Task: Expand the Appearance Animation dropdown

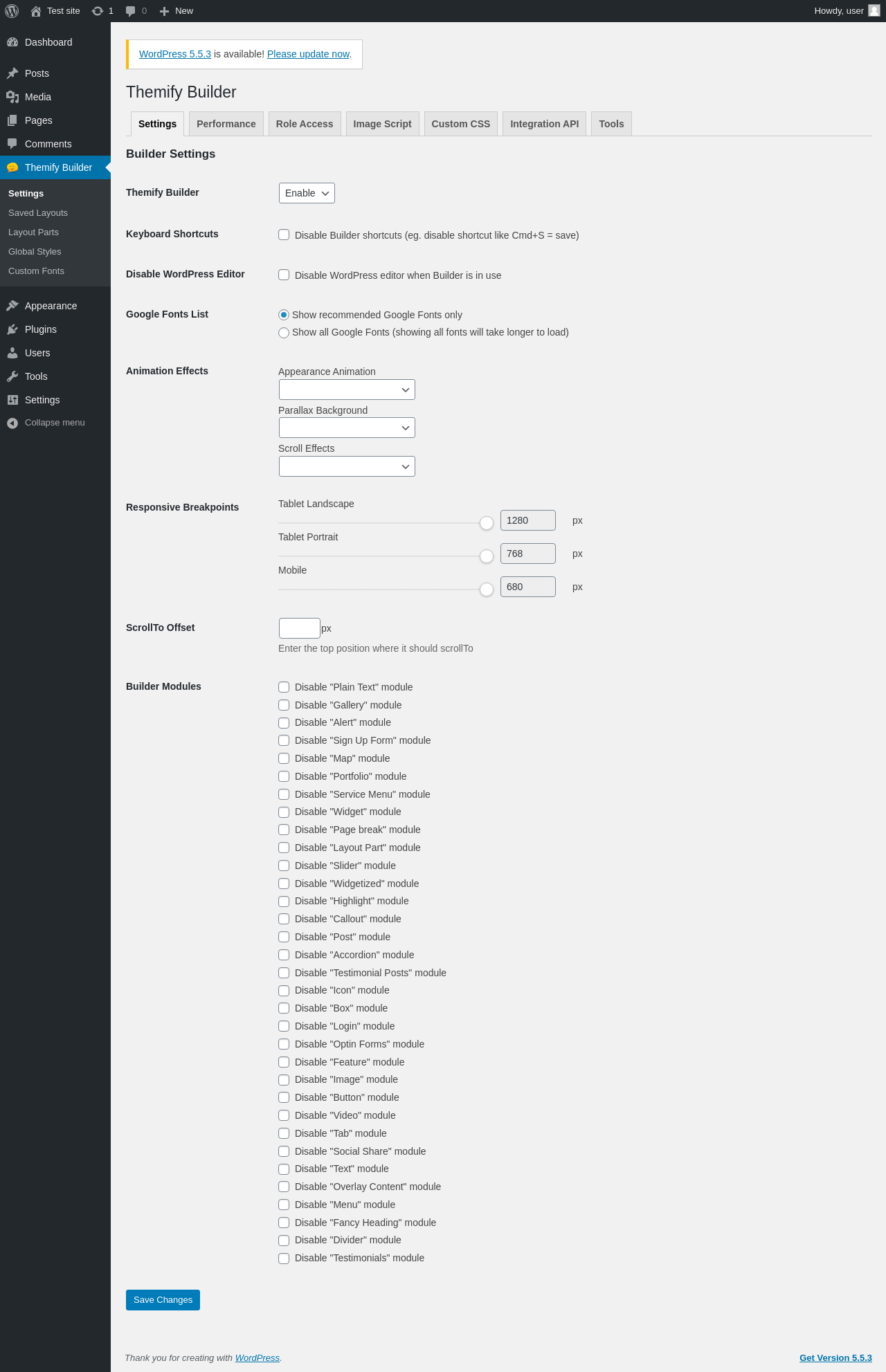Action: [347, 390]
